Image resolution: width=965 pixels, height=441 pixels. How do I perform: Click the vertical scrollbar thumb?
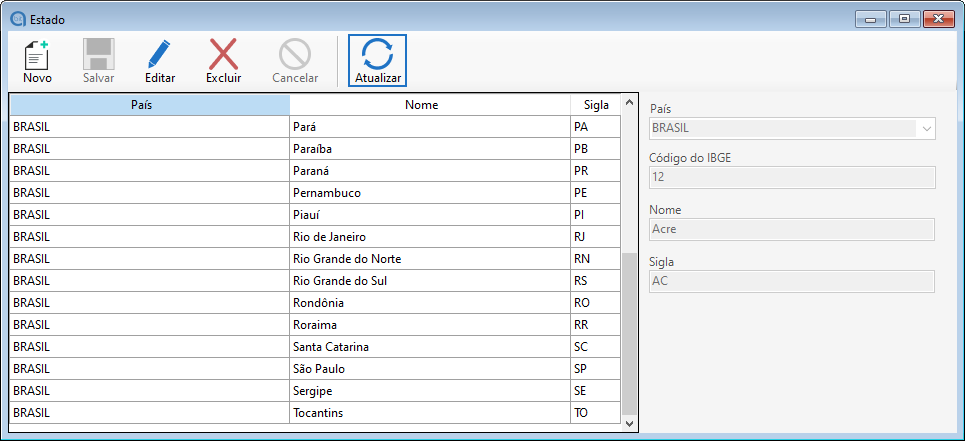pos(629,333)
